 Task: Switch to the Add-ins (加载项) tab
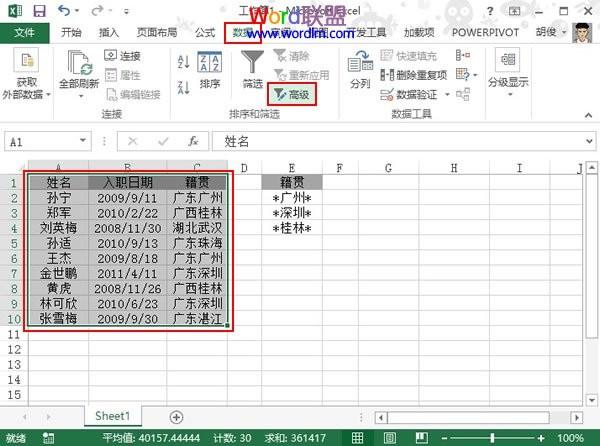pos(419,32)
